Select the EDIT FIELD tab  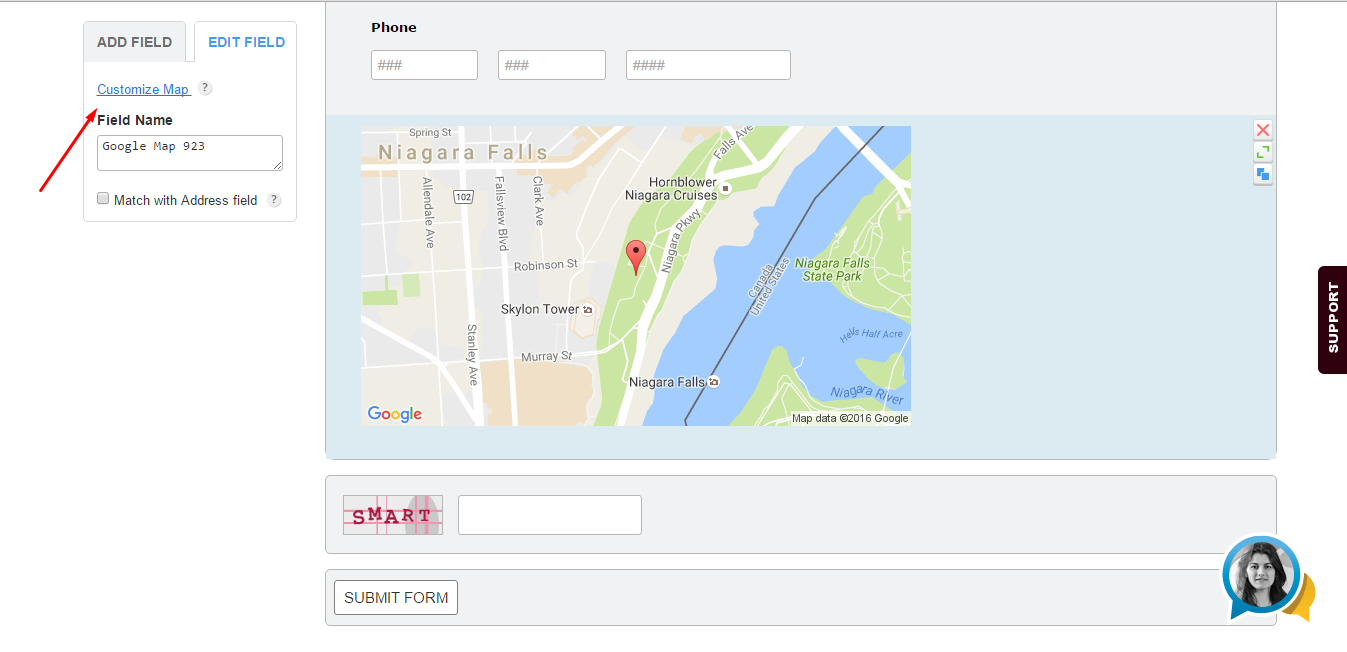[x=246, y=42]
